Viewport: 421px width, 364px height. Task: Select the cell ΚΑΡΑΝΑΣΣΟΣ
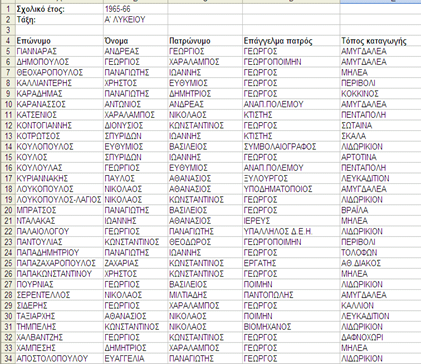[x=59, y=104]
